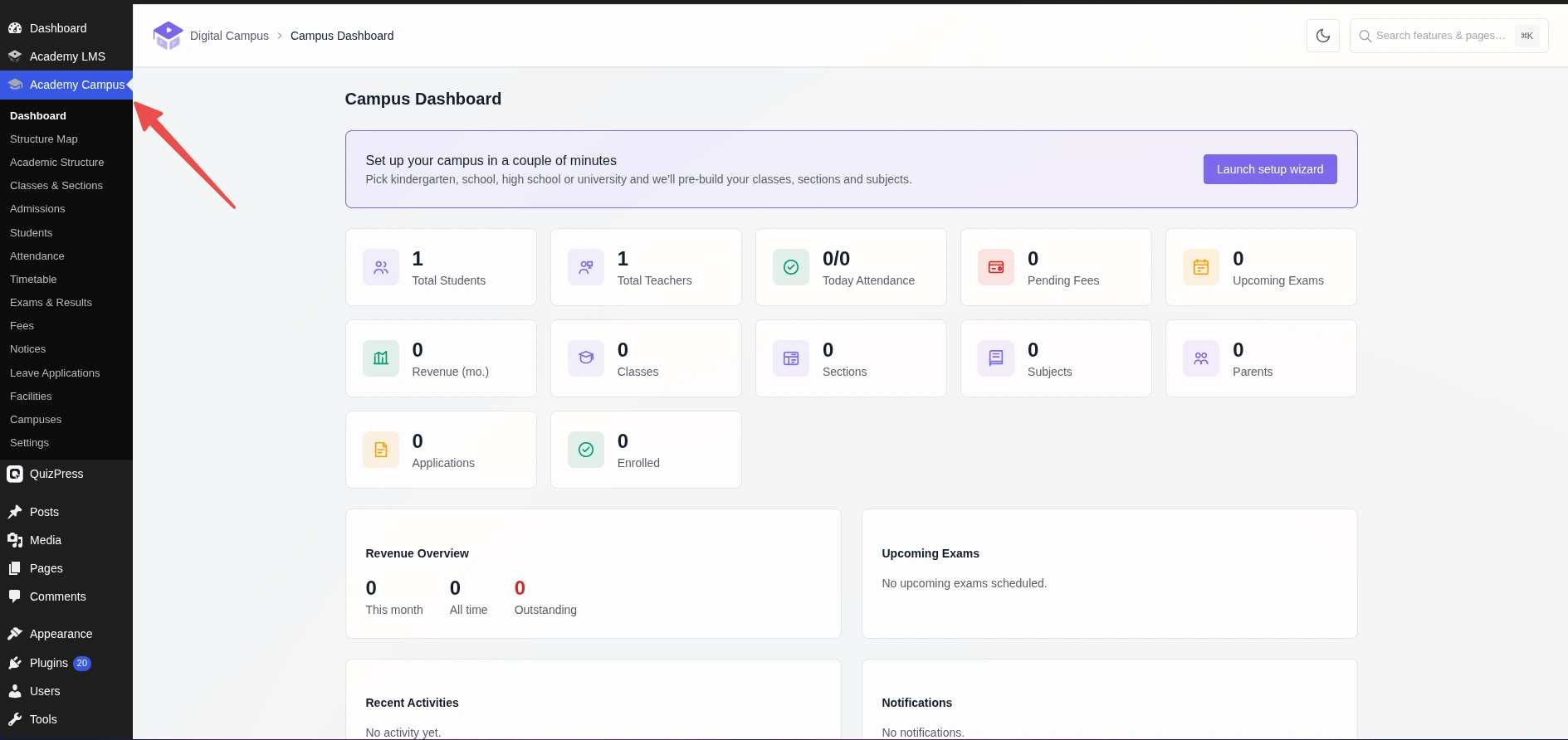
Task: Launch the setup wizard
Action: [x=1270, y=169]
